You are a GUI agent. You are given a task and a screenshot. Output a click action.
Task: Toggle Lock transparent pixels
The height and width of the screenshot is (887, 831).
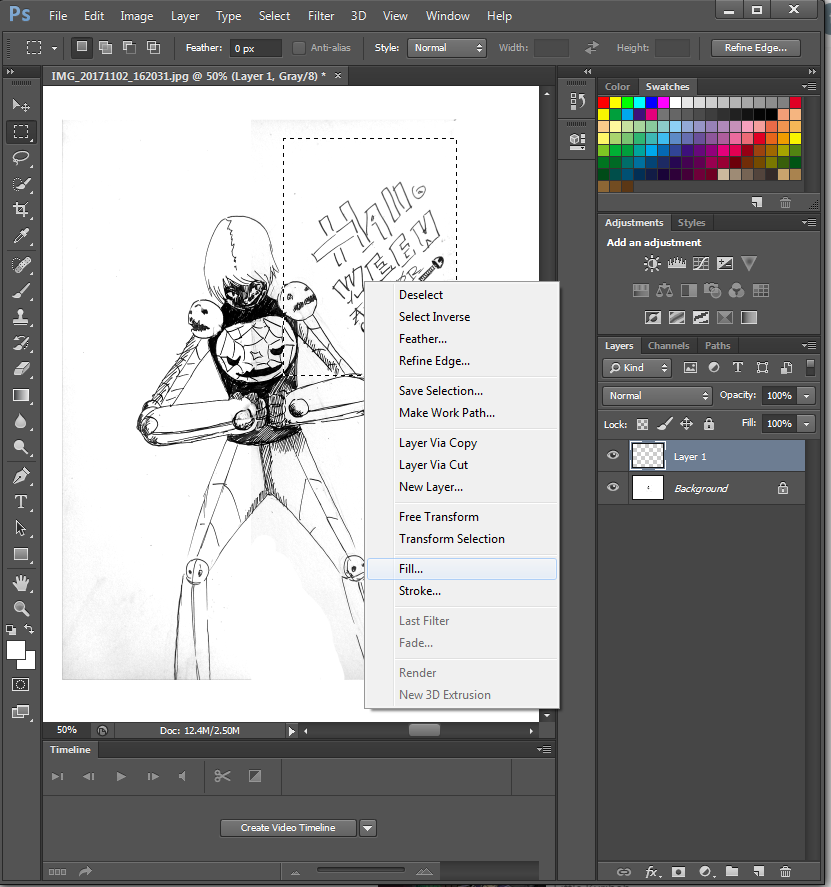(642, 424)
